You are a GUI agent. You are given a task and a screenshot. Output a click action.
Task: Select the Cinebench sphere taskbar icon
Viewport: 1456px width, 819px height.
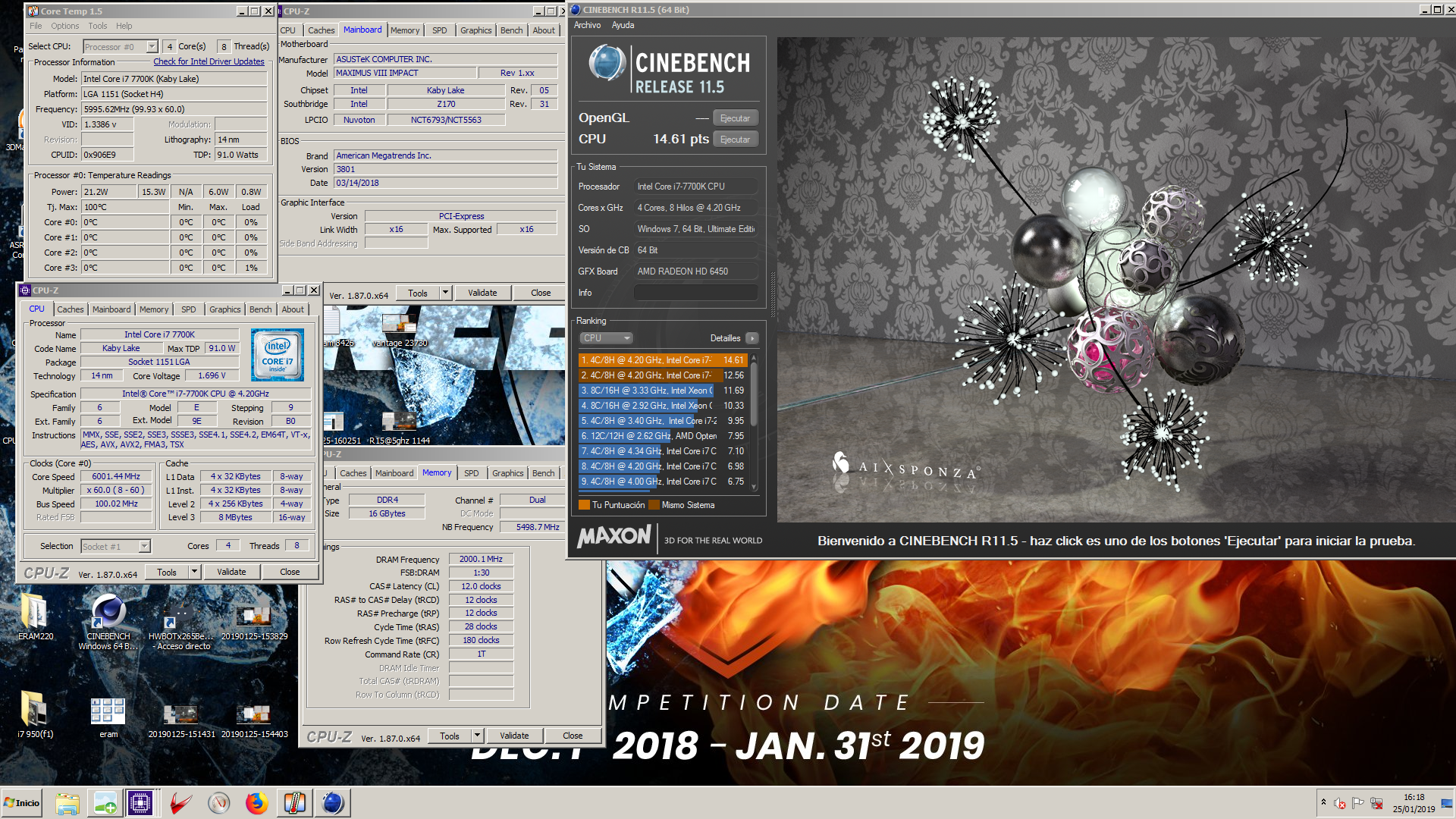(332, 802)
